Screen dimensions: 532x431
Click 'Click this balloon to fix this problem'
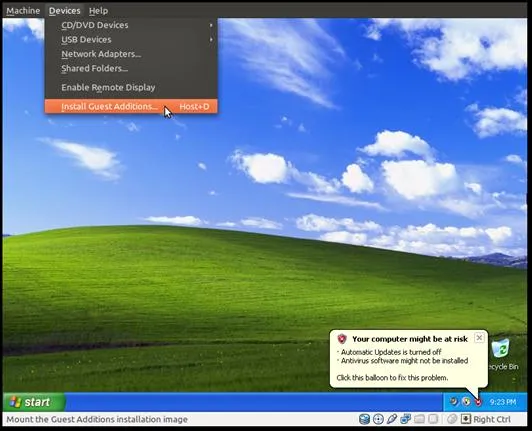(x=392, y=378)
